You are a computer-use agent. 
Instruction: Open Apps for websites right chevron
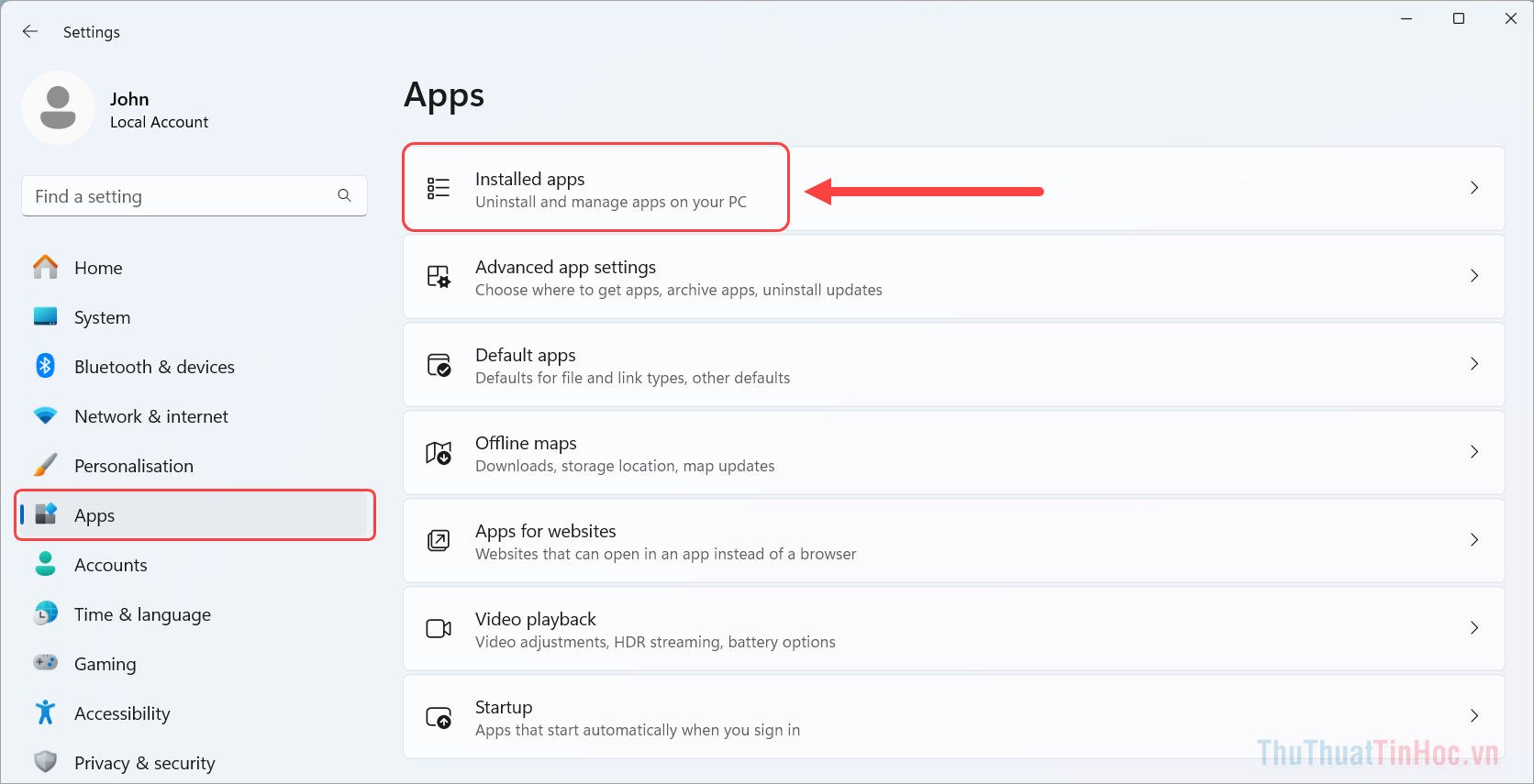click(x=1474, y=539)
